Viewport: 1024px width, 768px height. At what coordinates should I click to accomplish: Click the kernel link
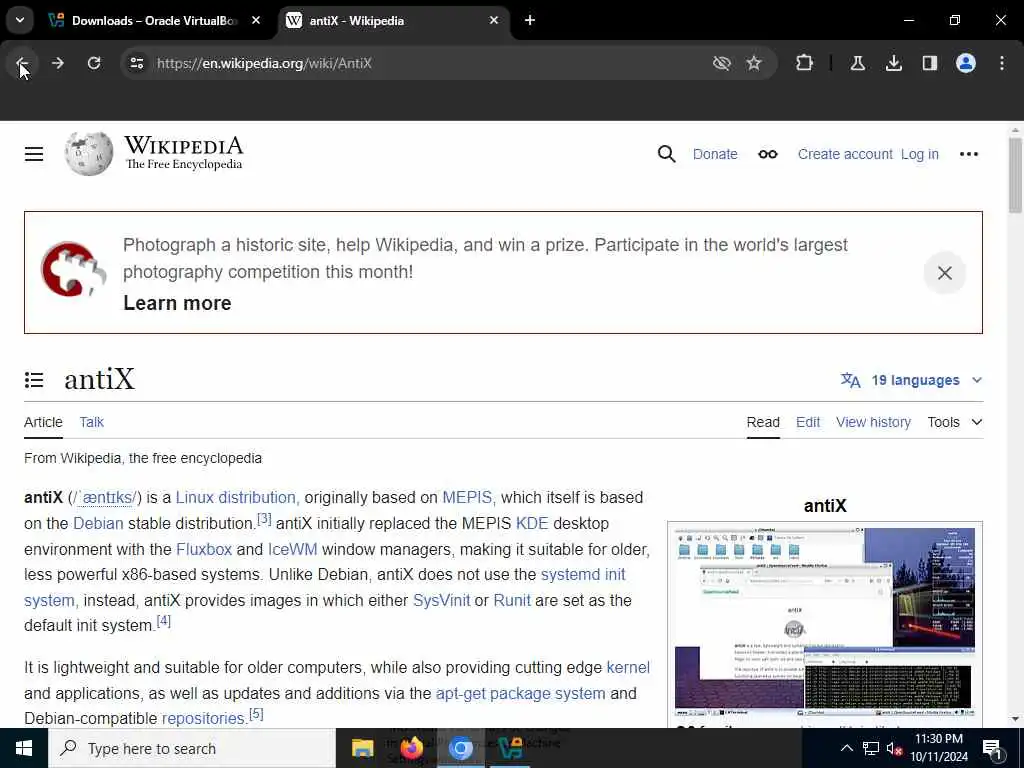[628, 668]
